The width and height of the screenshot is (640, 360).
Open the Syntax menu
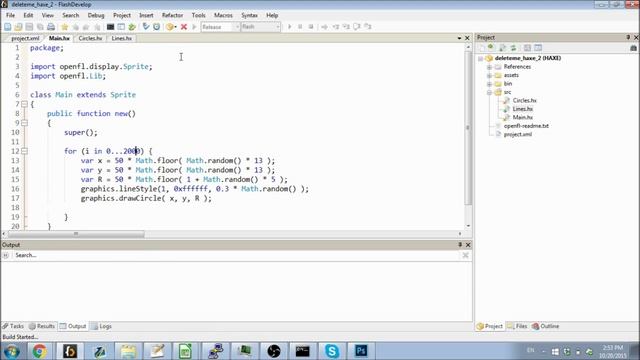click(x=249, y=15)
